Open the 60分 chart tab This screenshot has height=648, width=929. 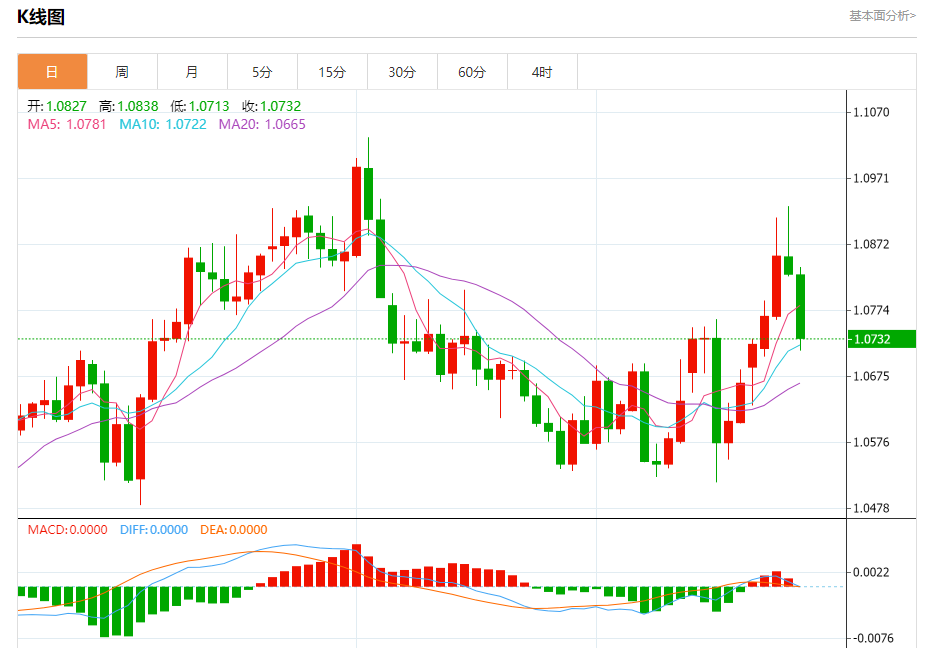tap(472, 72)
